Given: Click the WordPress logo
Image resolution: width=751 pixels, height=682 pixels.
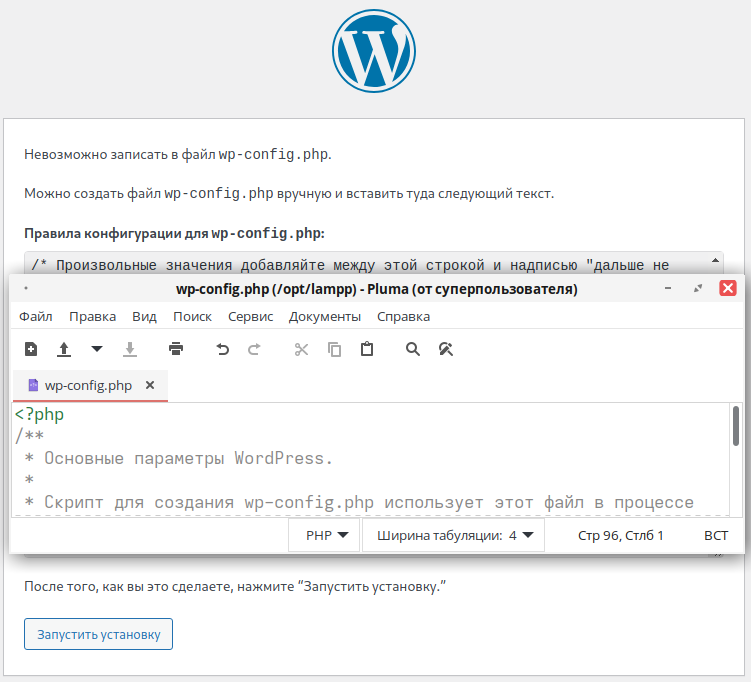Looking at the screenshot, I should click(374, 51).
